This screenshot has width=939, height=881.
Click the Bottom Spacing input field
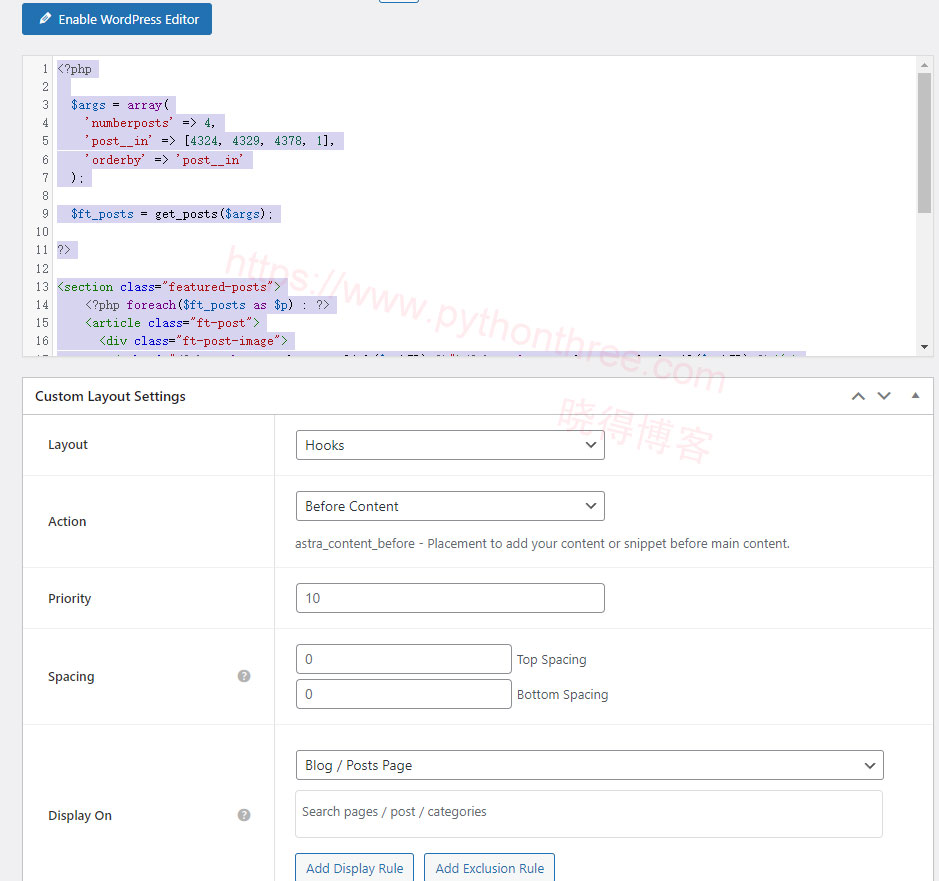pos(404,694)
